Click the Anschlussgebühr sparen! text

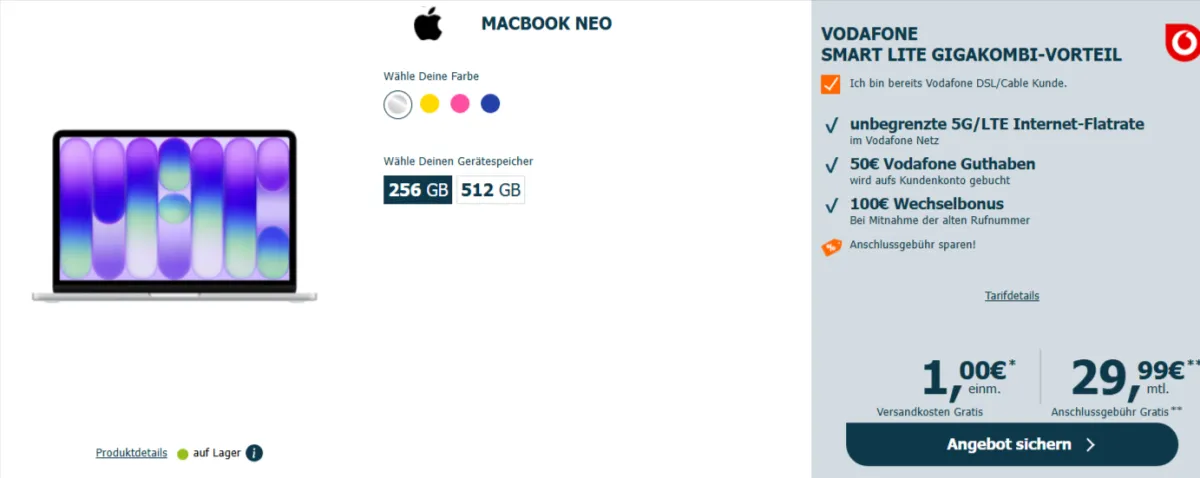(x=912, y=245)
